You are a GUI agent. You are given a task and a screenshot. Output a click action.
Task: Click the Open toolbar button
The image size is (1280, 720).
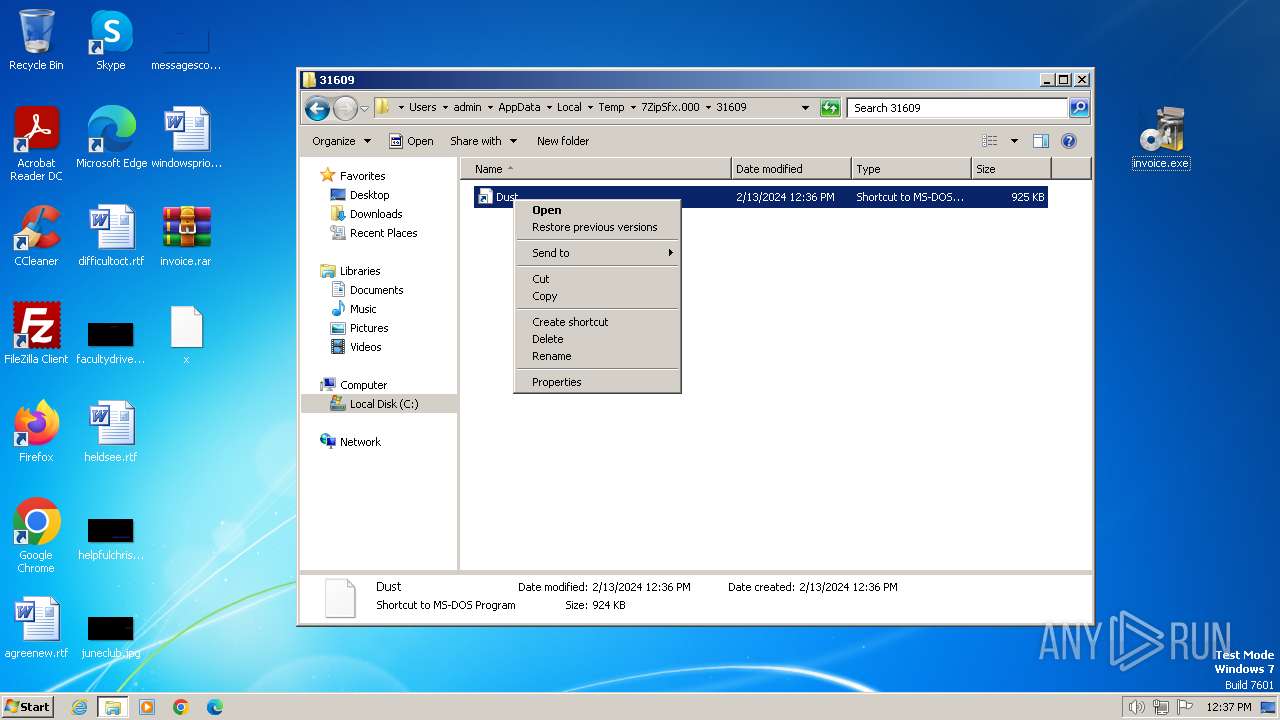pos(411,141)
